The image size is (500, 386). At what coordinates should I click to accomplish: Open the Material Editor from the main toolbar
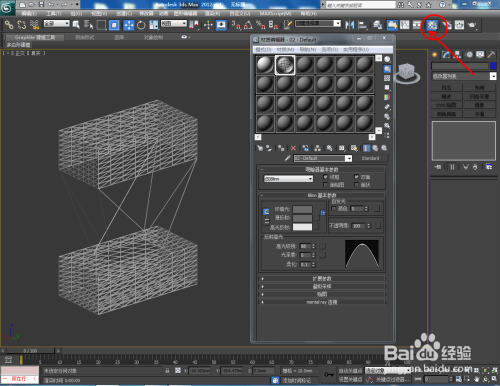point(432,25)
